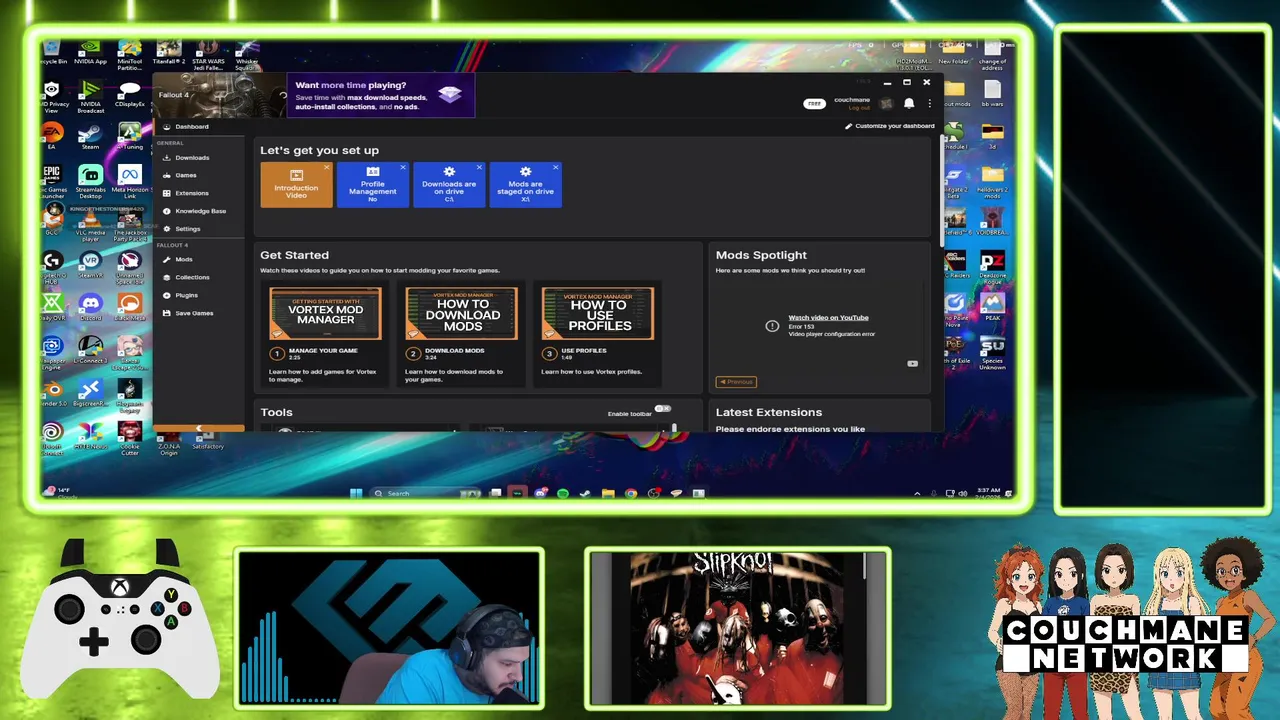Play the Vortex Mod Manager intro video thumbnail

pos(325,314)
